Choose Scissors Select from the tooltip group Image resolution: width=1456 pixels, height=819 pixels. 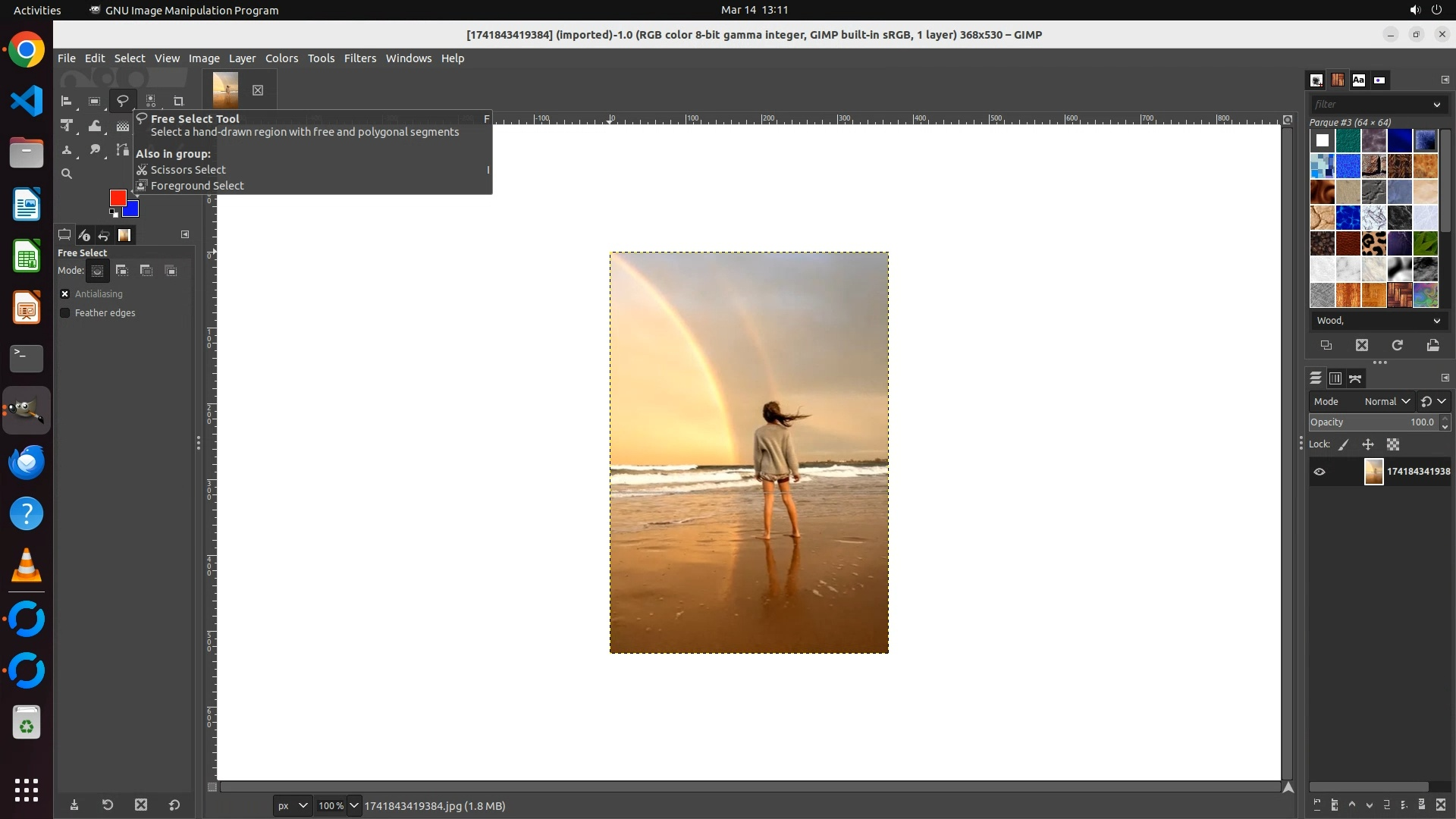click(x=188, y=170)
